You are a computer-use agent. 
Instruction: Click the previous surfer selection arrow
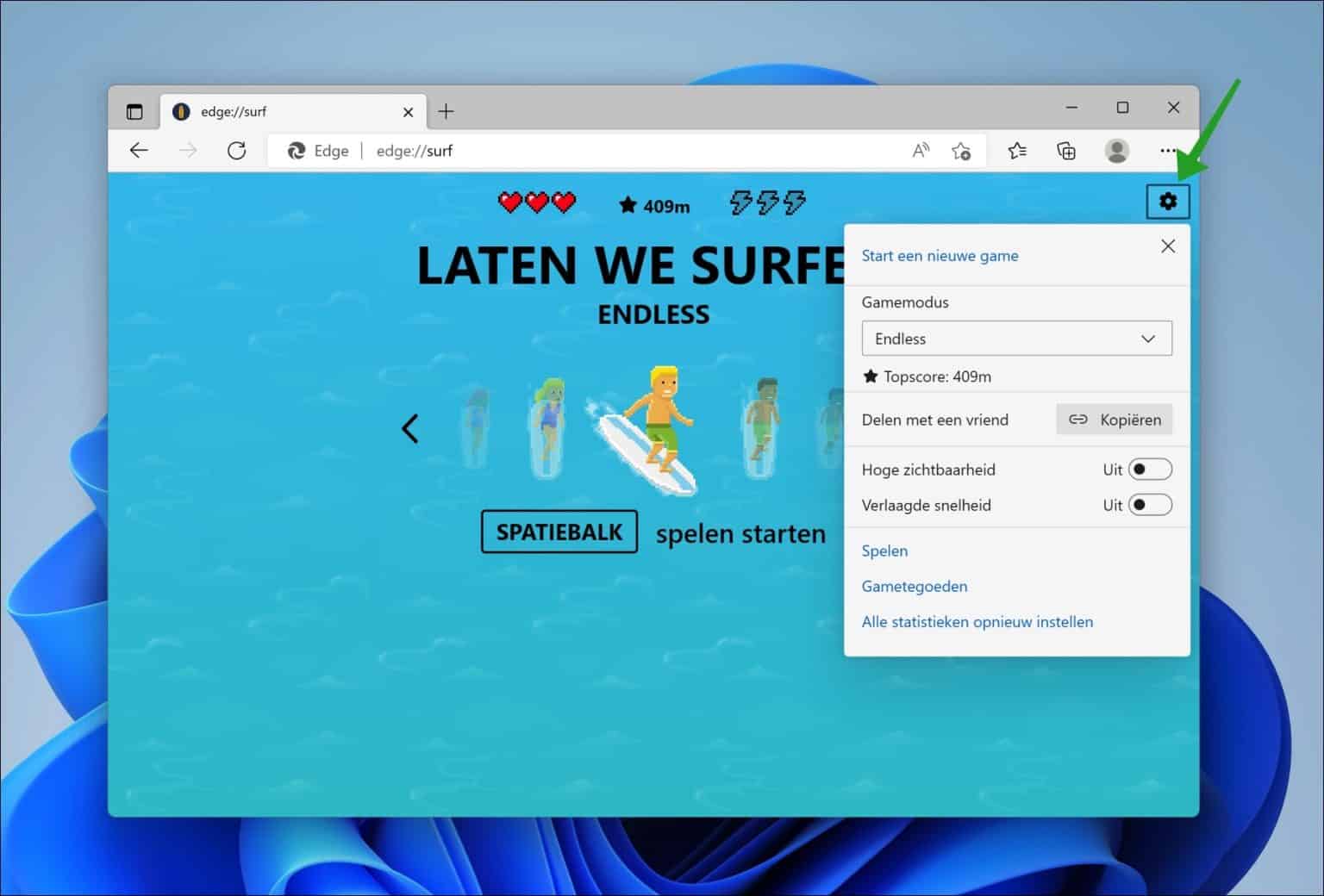[x=410, y=428]
